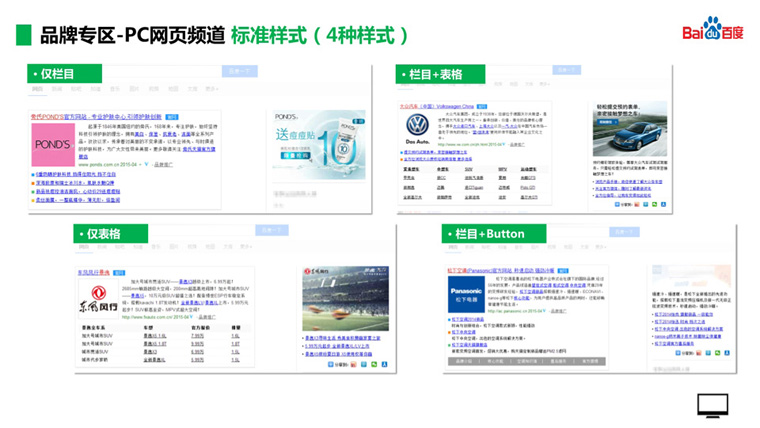Click the search button in 仅表格 panel
760x428 pixels.
(272, 230)
